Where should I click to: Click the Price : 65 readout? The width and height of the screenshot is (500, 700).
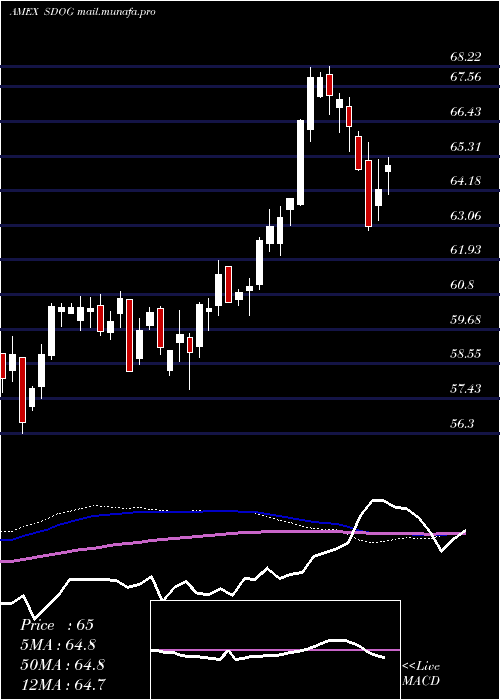(57, 625)
